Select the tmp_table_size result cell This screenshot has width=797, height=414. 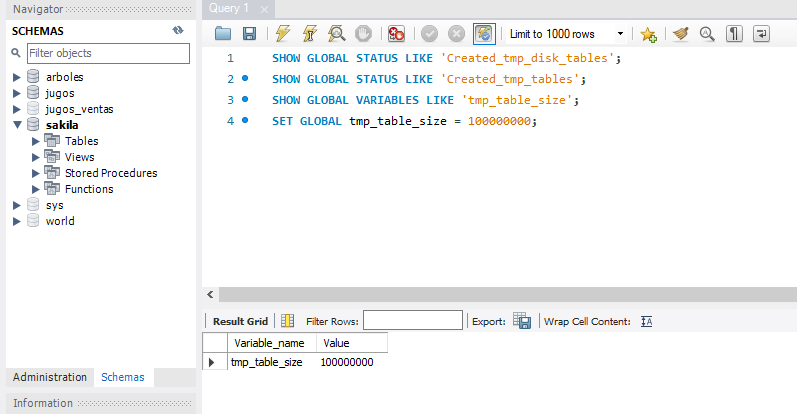(x=271, y=362)
